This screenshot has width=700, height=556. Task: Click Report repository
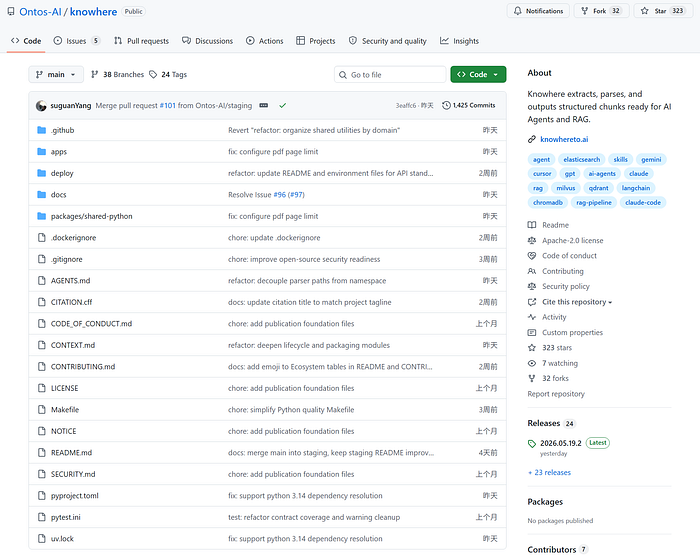click(x=556, y=394)
